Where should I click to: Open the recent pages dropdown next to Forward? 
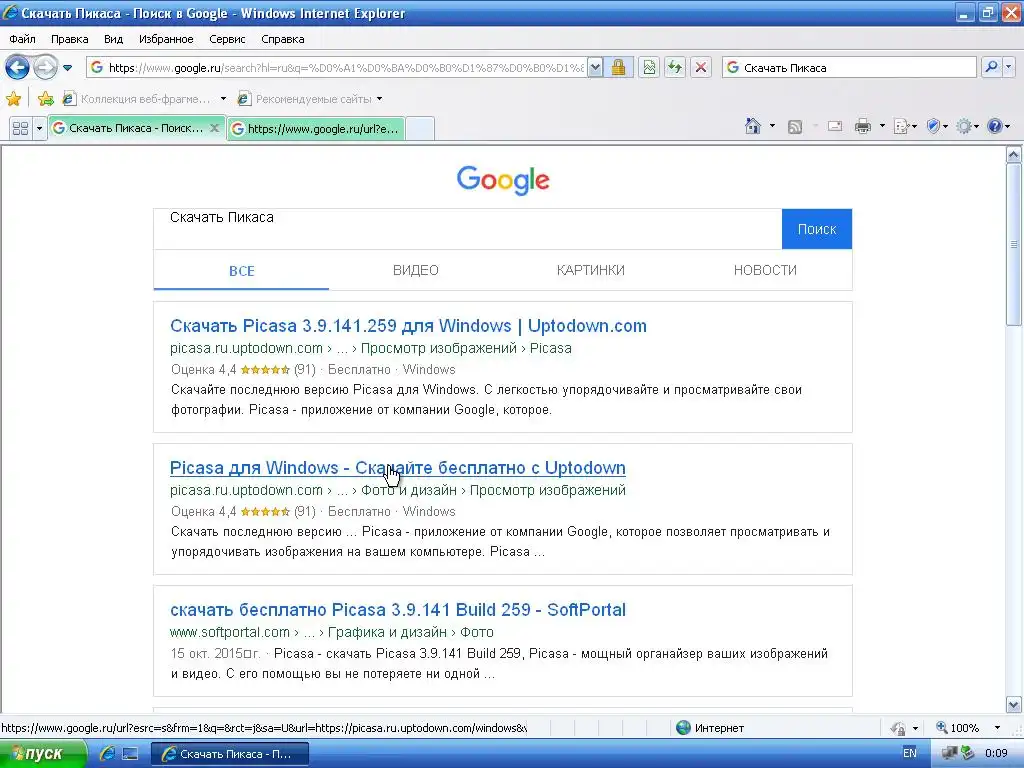pyautogui.click(x=67, y=68)
